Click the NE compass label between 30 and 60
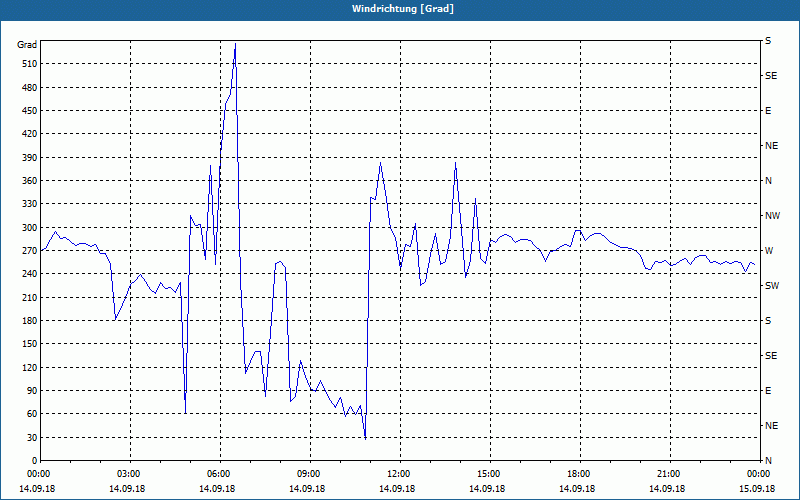The height and width of the screenshot is (500, 800). pyautogui.click(x=772, y=426)
